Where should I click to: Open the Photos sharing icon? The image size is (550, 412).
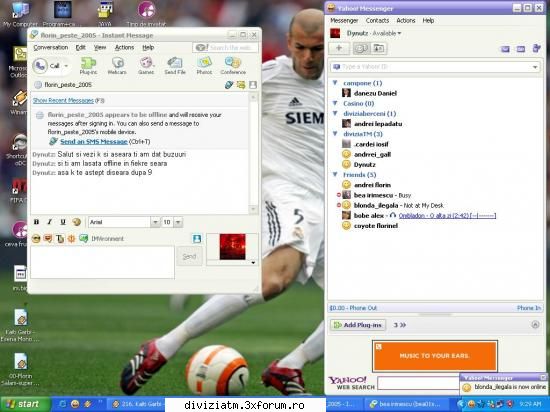[204, 66]
